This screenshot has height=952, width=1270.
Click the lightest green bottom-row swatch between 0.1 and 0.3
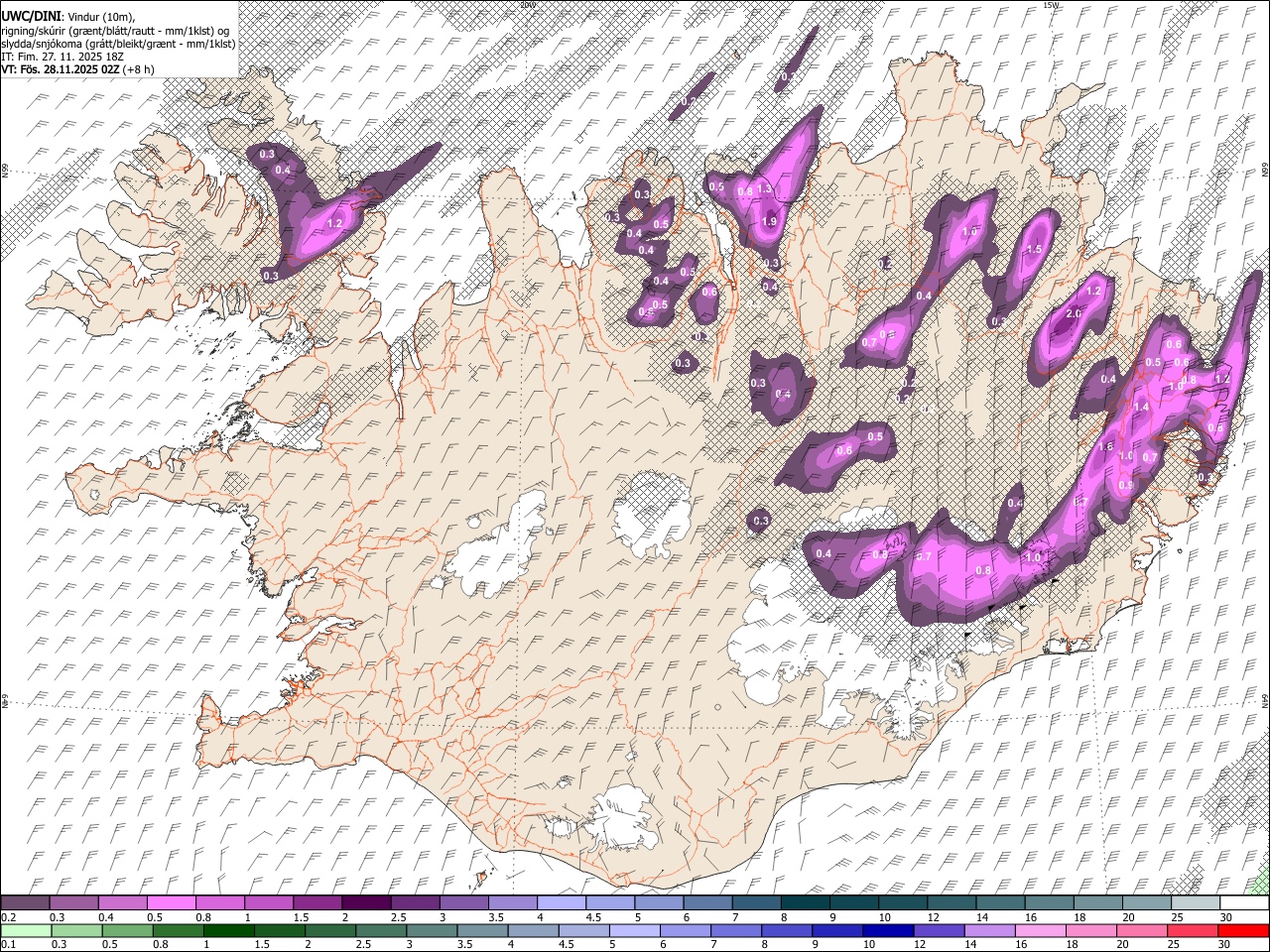click(x=26, y=931)
